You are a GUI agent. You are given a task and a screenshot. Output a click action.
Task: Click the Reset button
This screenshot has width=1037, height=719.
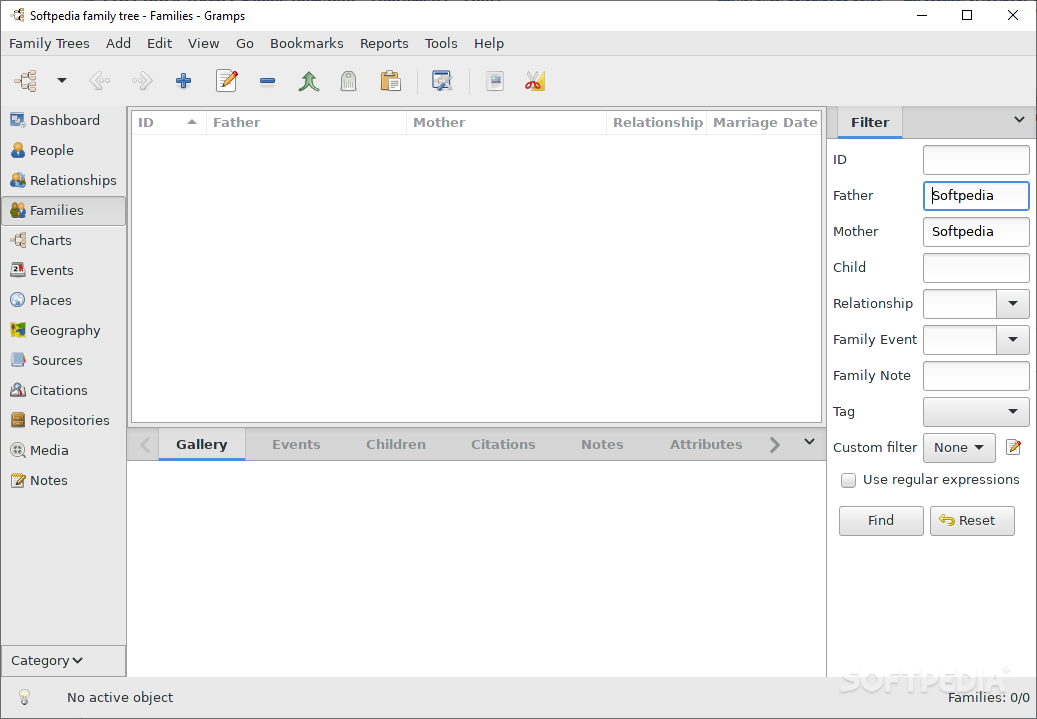tap(972, 521)
